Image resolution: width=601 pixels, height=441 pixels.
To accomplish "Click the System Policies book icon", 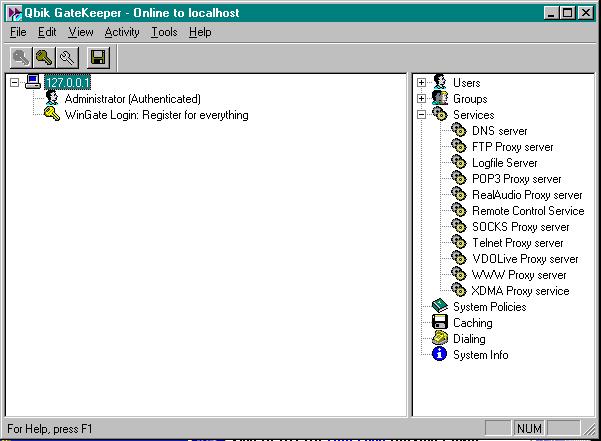I will (x=440, y=306).
